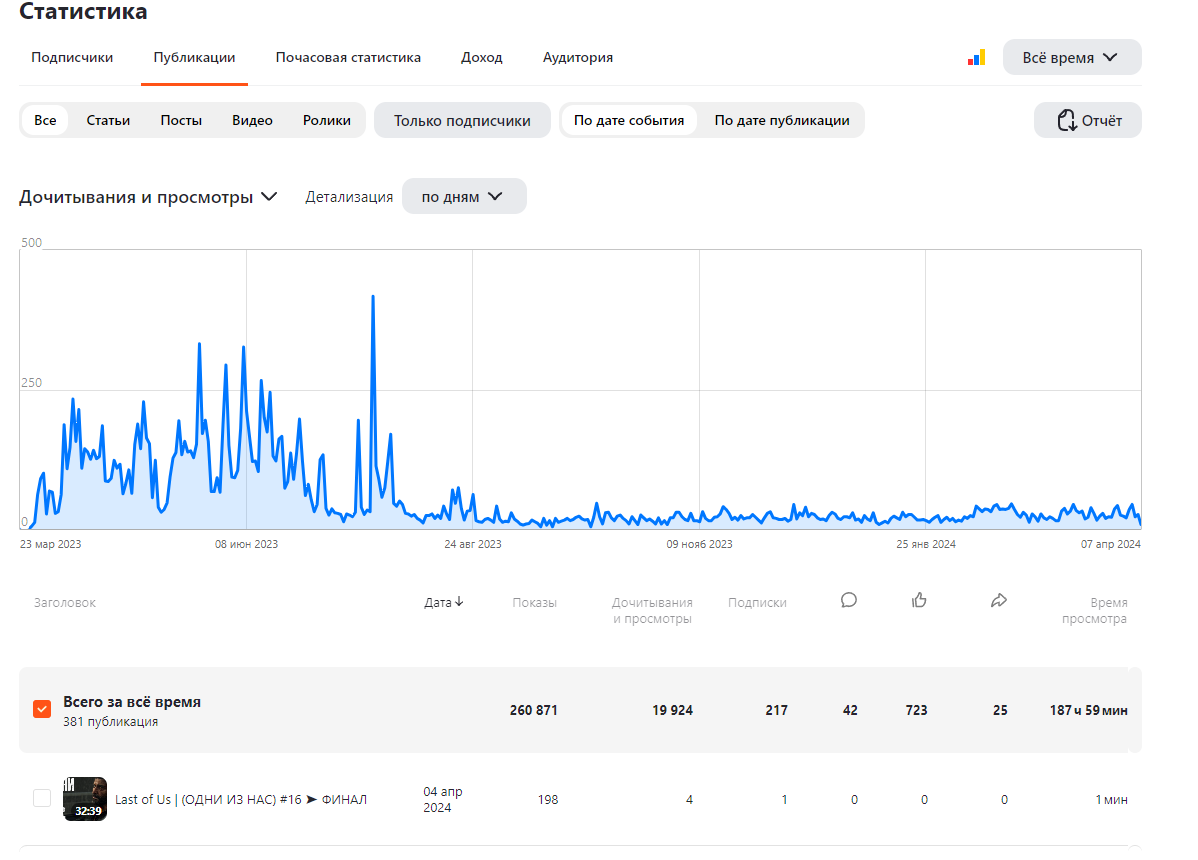Screen dimensions: 1198x860
Task: Click the 198 impressions cell
Action: click(548, 799)
